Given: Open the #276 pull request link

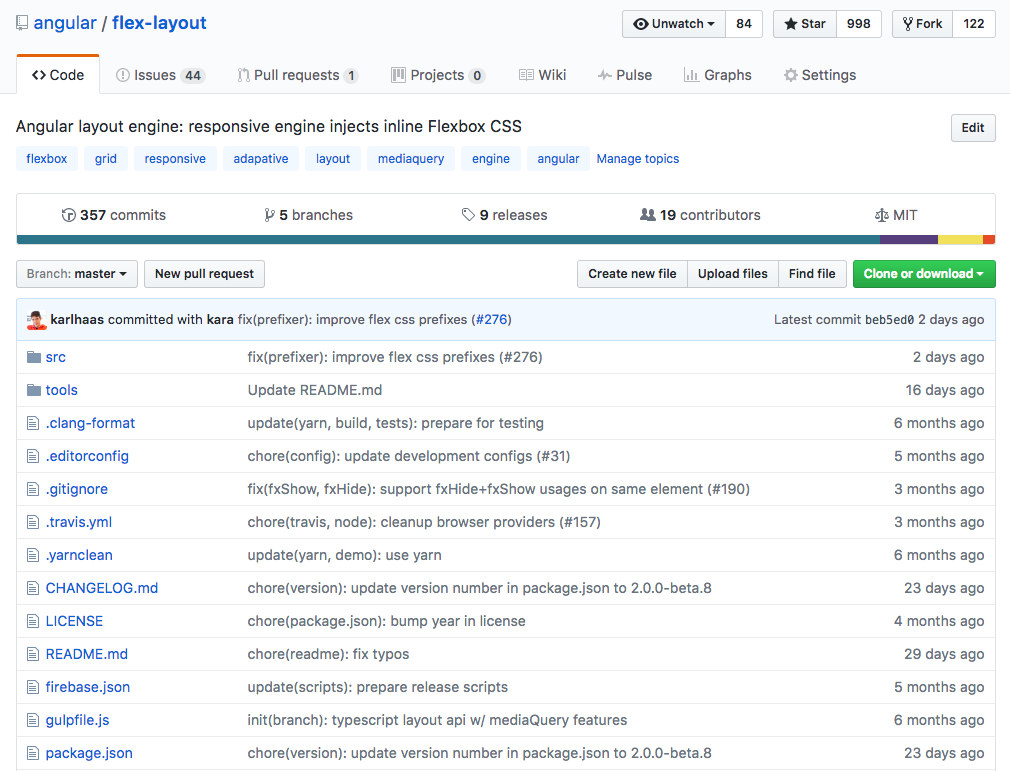Looking at the screenshot, I should (x=493, y=319).
